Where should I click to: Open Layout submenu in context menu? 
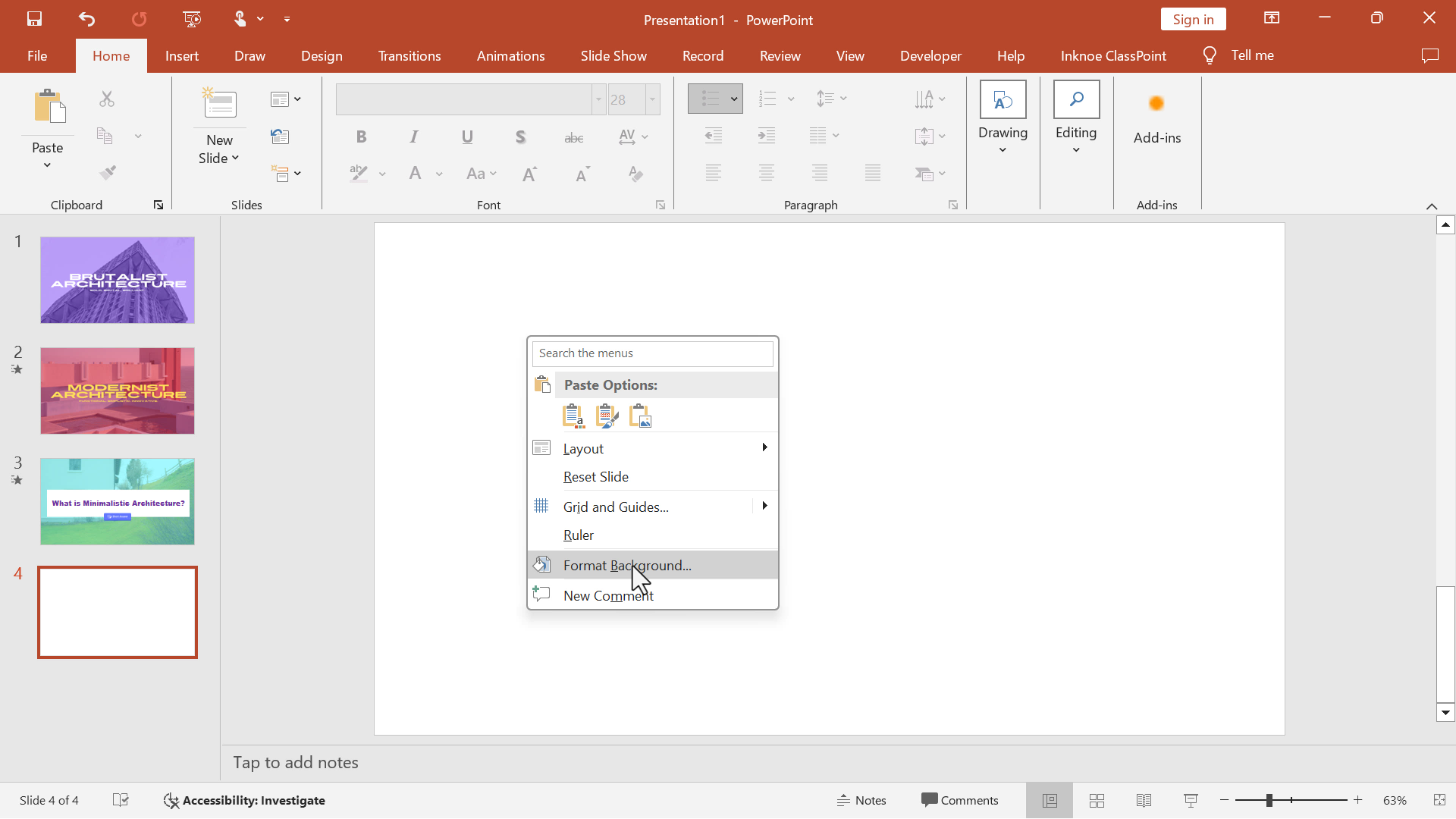765,447
